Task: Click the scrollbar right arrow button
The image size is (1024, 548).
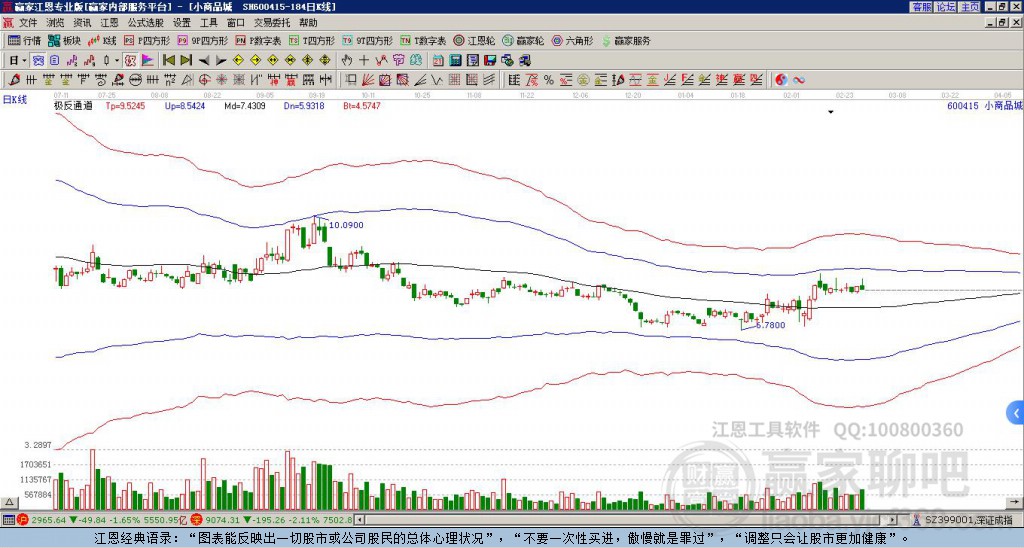Action: (x=892, y=520)
